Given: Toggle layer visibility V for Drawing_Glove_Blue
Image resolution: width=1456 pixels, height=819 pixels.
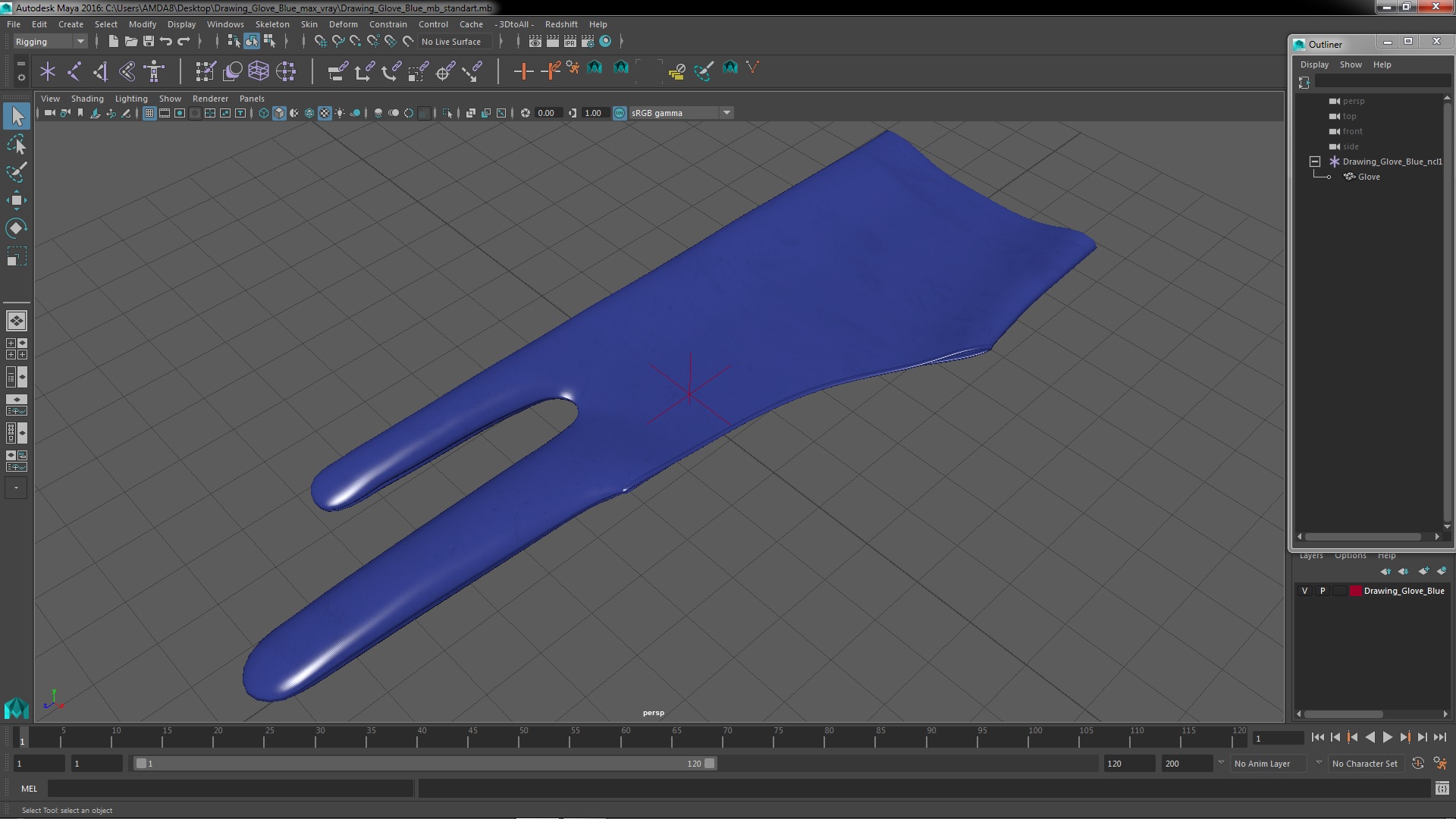Looking at the screenshot, I should (1304, 591).
